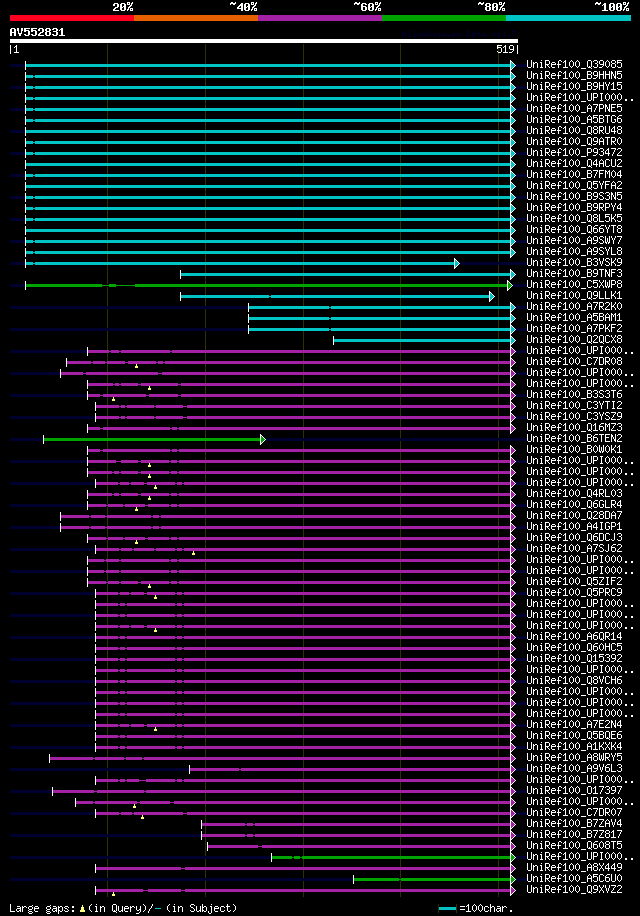Open hit UniRef100_A7SJ62
Viewport: 640px width, 916px height.
574,549
